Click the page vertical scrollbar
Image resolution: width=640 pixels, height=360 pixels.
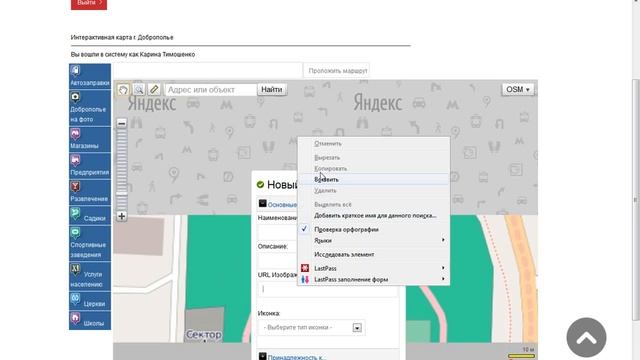[636, 200]
